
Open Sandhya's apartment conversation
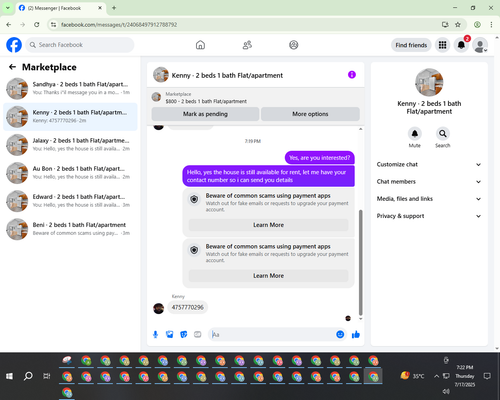tap(70, 88)
